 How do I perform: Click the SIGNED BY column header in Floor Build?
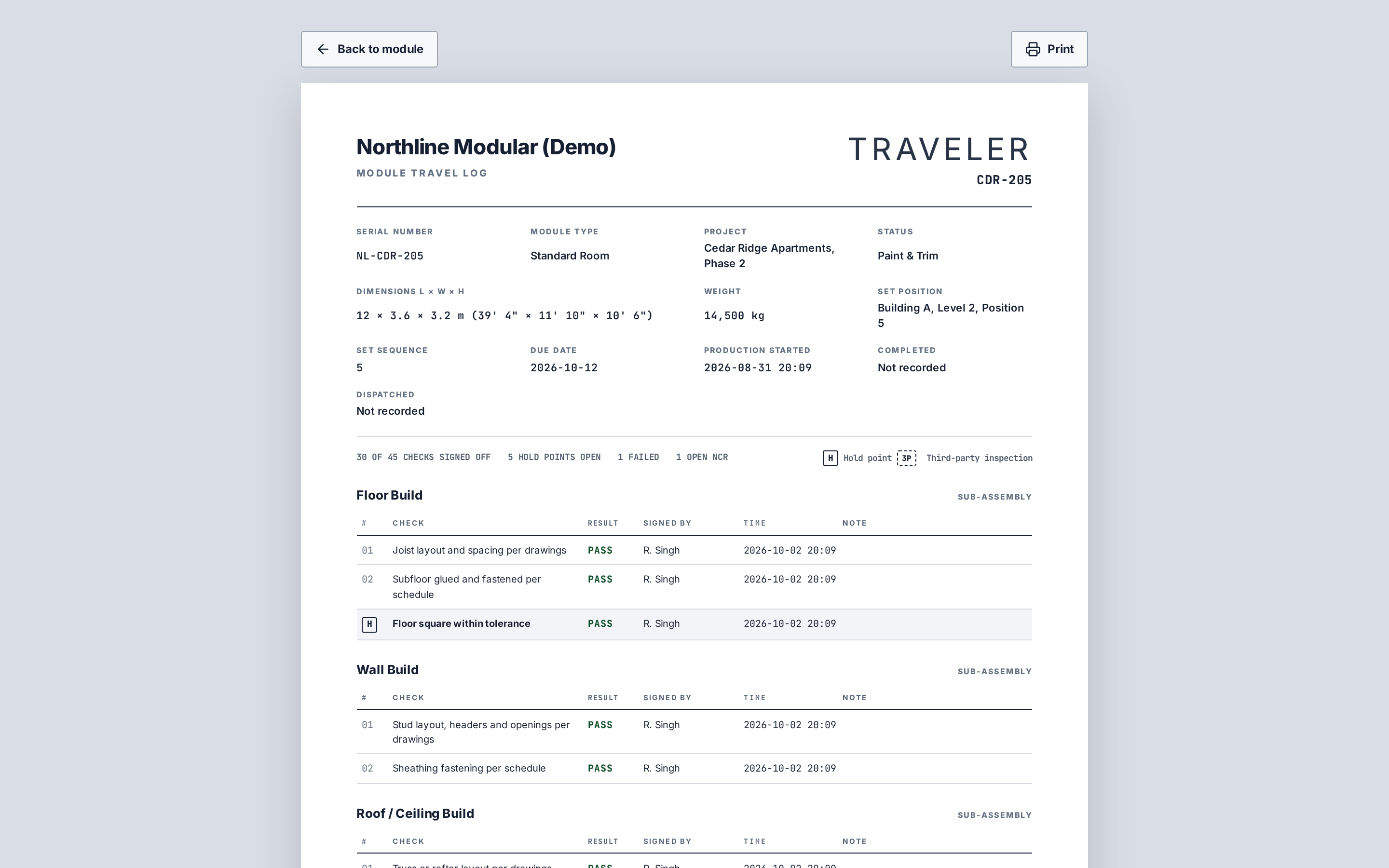click(667, 524)
